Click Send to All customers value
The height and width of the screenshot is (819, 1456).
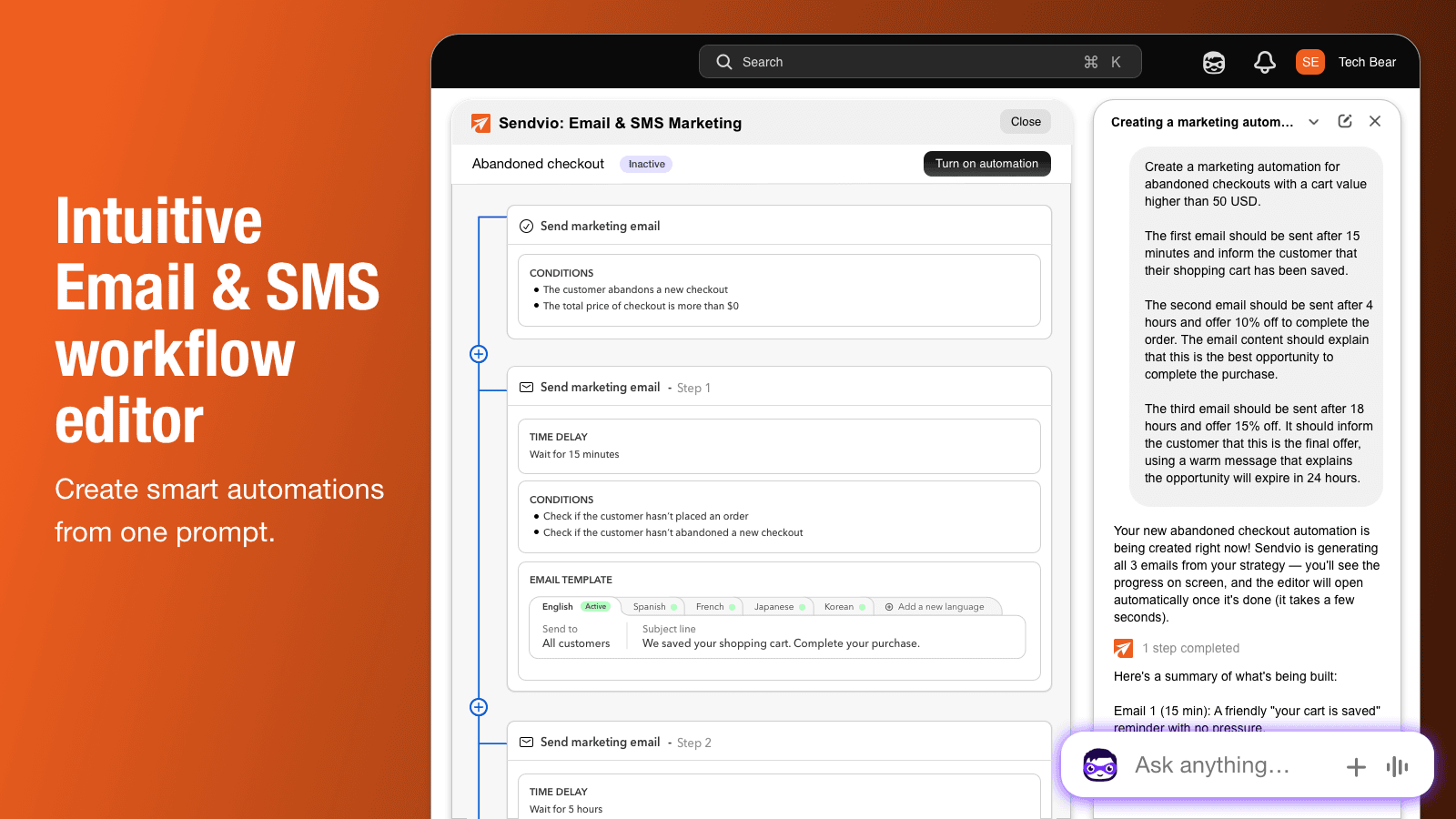576,643
